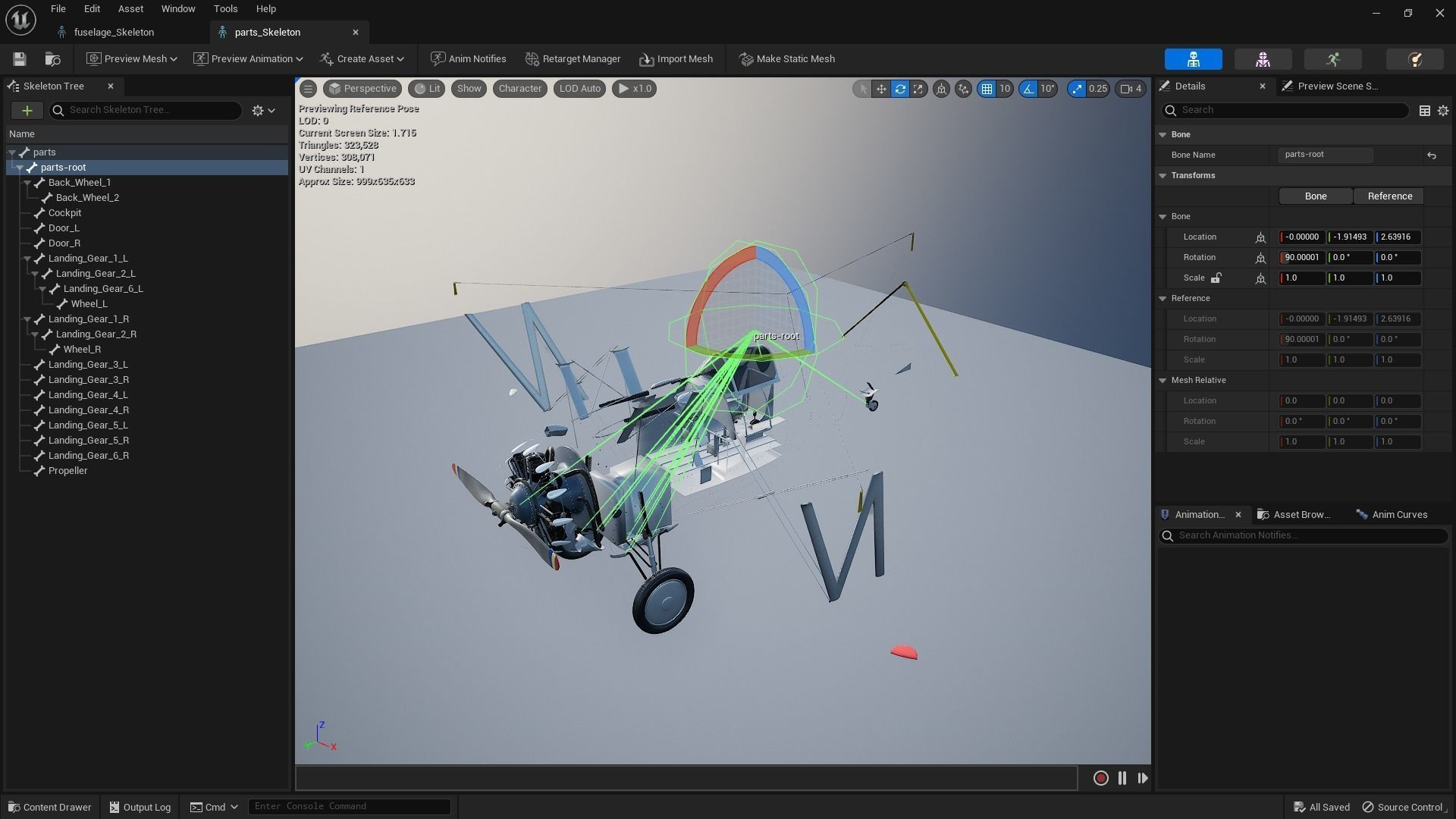The height and width of the screenshot is (819, 1456).
Task: Select the translate (move) gizmo tool
Action: click(881, 89)
